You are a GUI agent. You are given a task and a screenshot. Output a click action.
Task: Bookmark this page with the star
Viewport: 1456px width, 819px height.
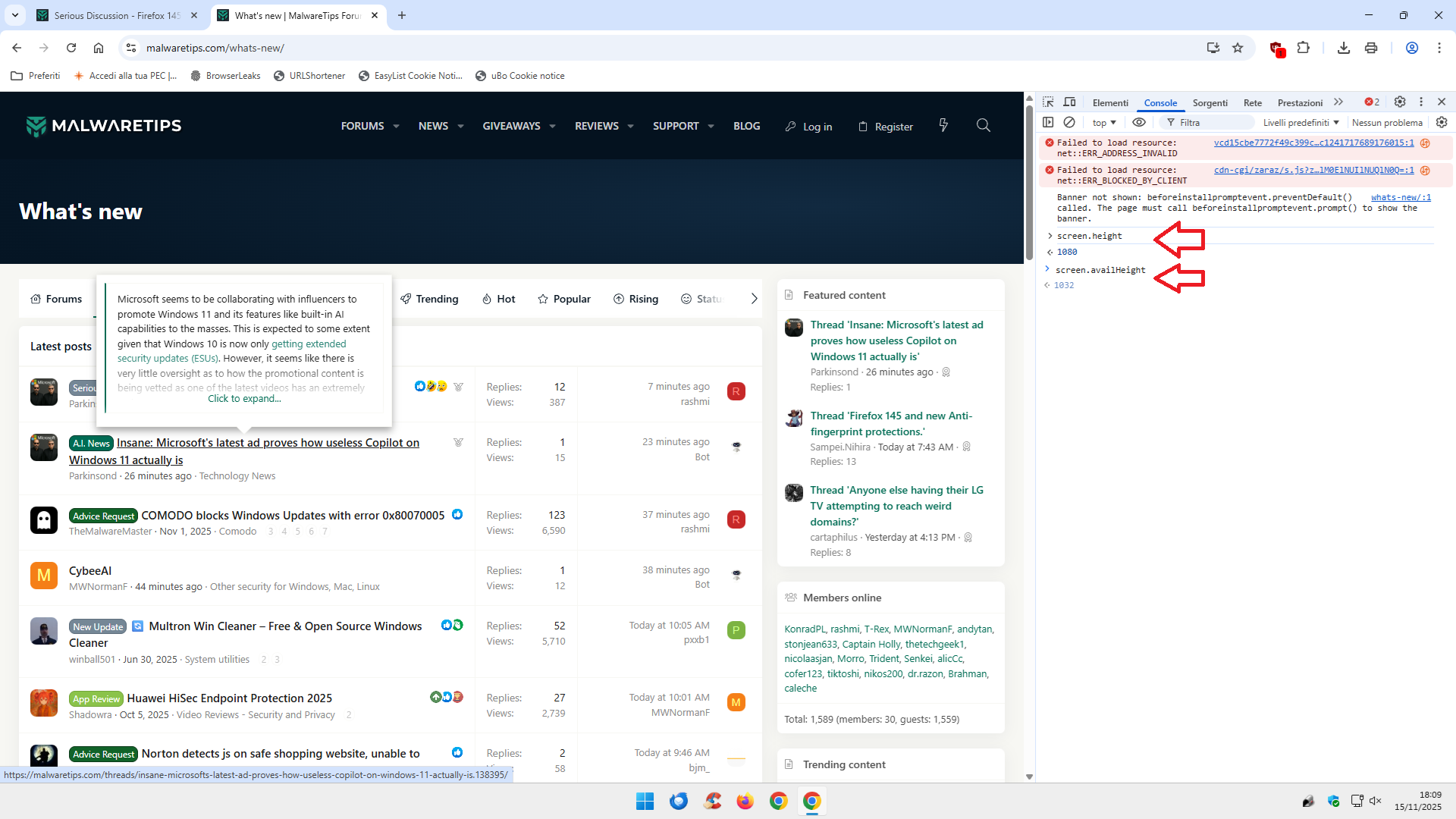(x=1238, y=48)
